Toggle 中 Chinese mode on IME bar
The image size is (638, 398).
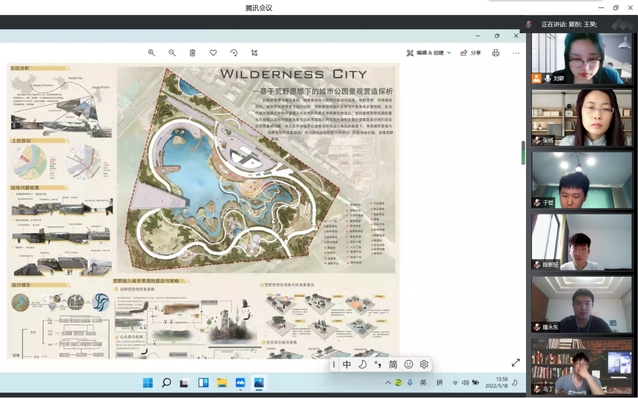pyautogui.click(x=347, y=364)
